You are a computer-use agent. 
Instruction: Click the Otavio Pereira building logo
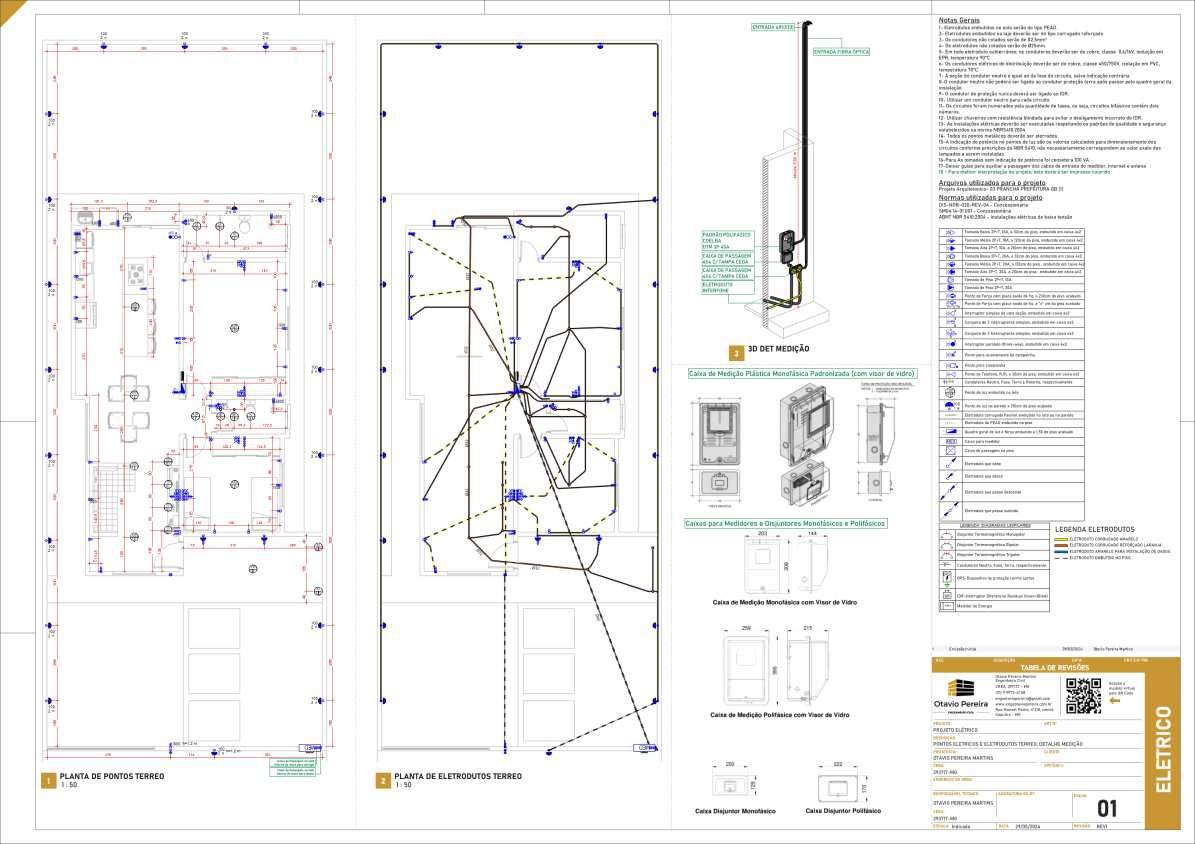pos(961,688)
